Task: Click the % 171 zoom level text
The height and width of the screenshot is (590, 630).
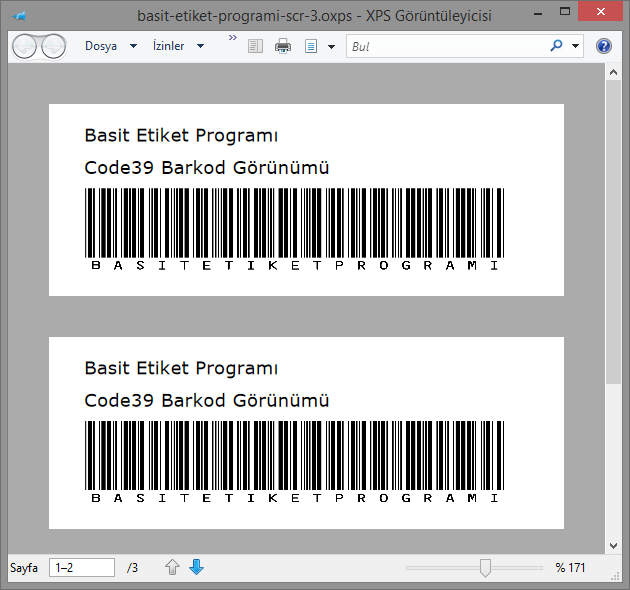Action: point(570,567)
